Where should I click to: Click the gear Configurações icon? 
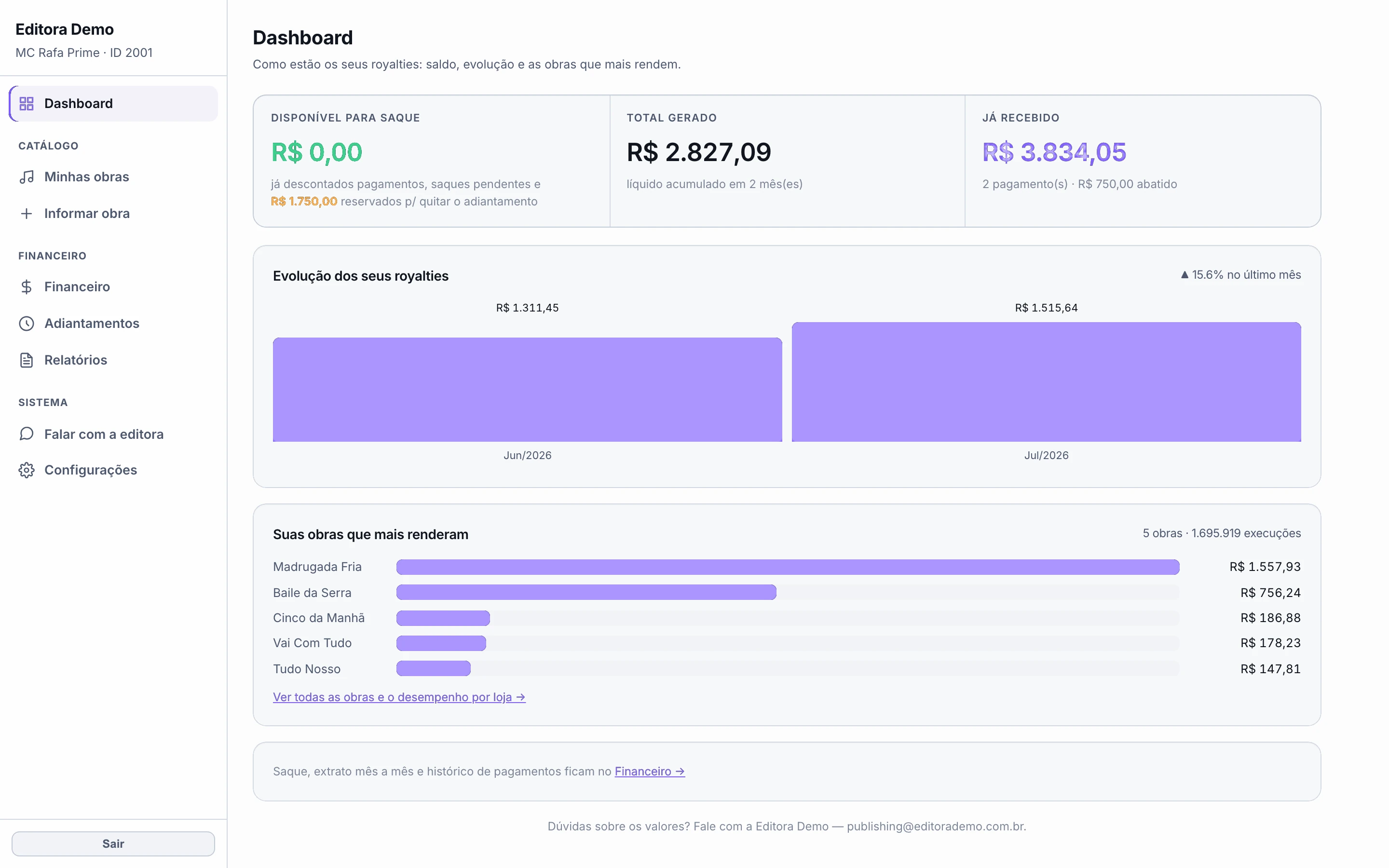[x=27, y=470]
